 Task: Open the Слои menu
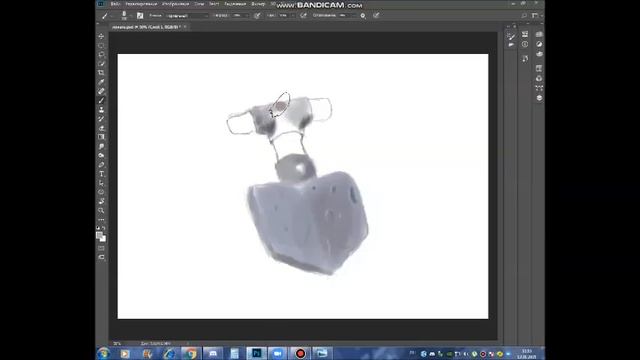click(199, 4)
